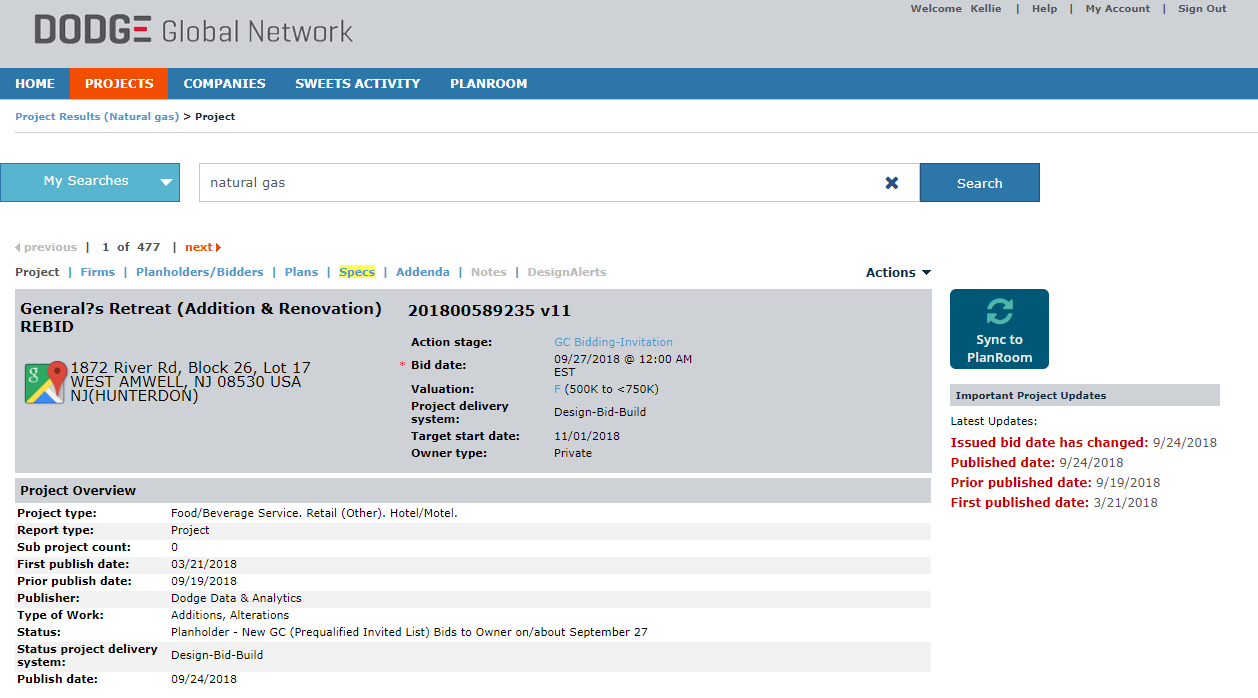Viewport: 1258px width, 698px height.
Task: Sign Out of the account
Action: click(x=1201, y=8)
